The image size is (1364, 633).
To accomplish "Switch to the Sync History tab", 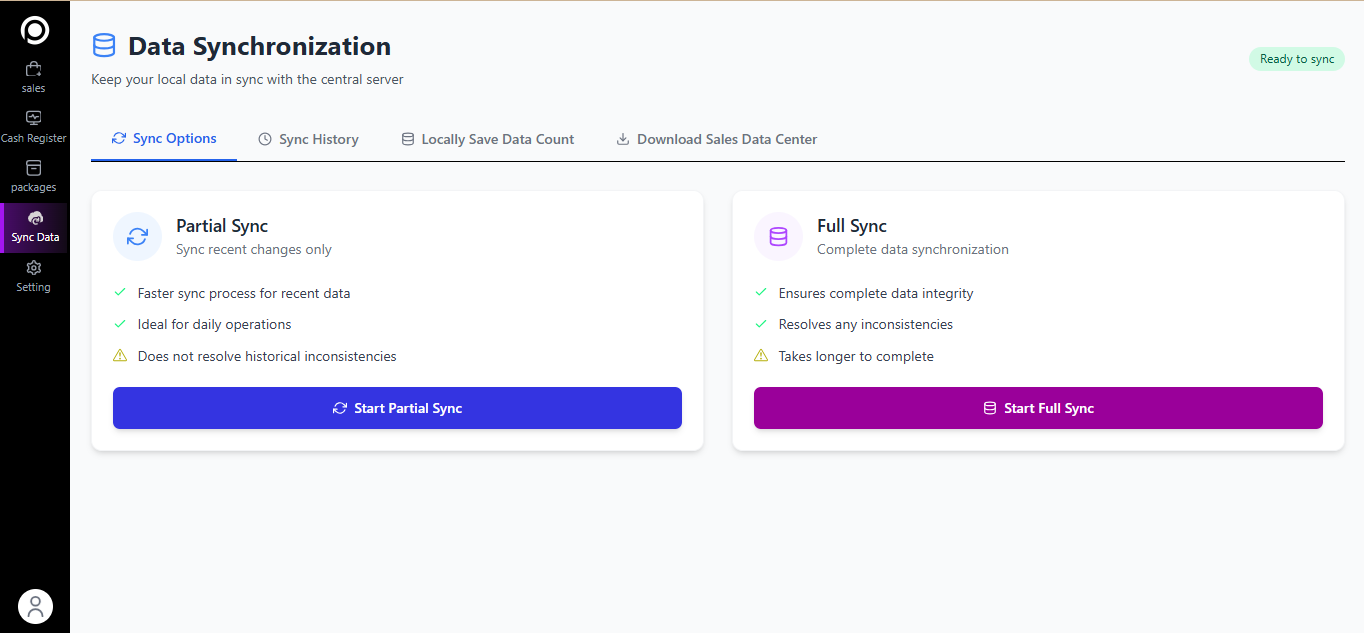I will [x=308, y=140].
